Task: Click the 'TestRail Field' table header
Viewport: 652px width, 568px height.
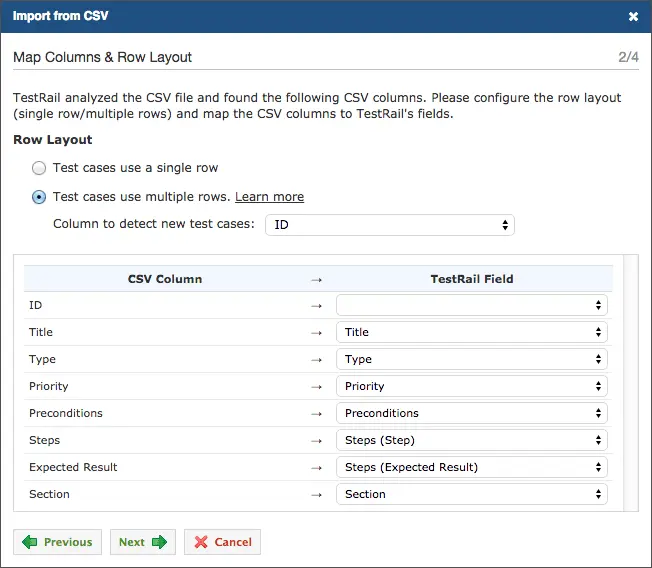Action: [x=472, y=279]
